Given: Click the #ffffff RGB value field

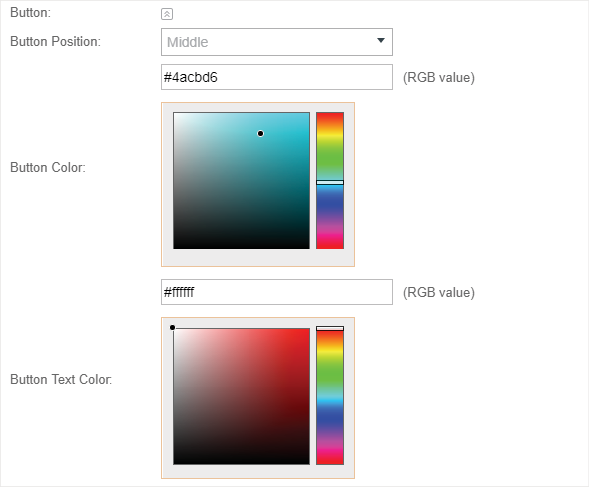Looking at the screenshot, I should (x=277, y=292).
